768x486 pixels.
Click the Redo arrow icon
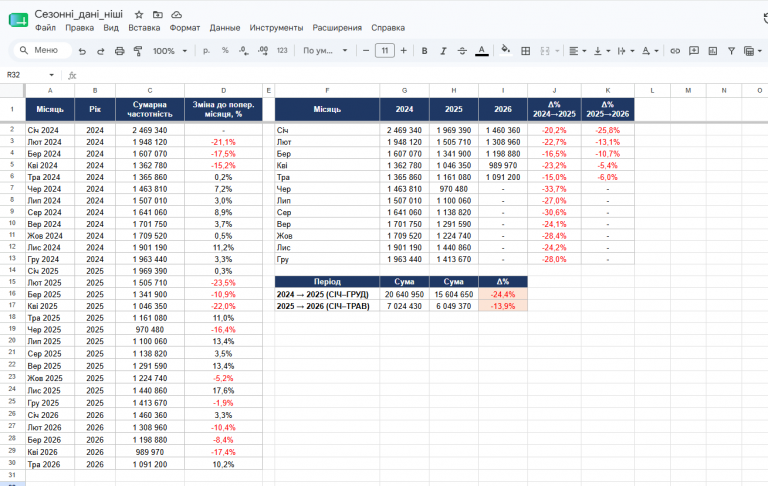coord(100,51)
